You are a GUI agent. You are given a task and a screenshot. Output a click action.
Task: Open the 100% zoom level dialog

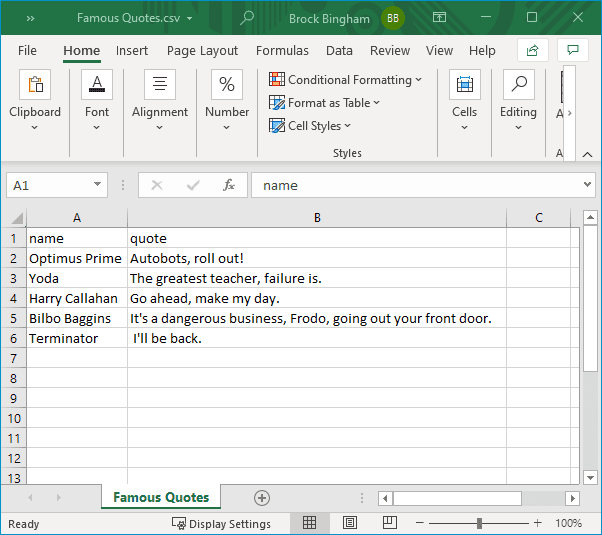click(x=569, y=523)
